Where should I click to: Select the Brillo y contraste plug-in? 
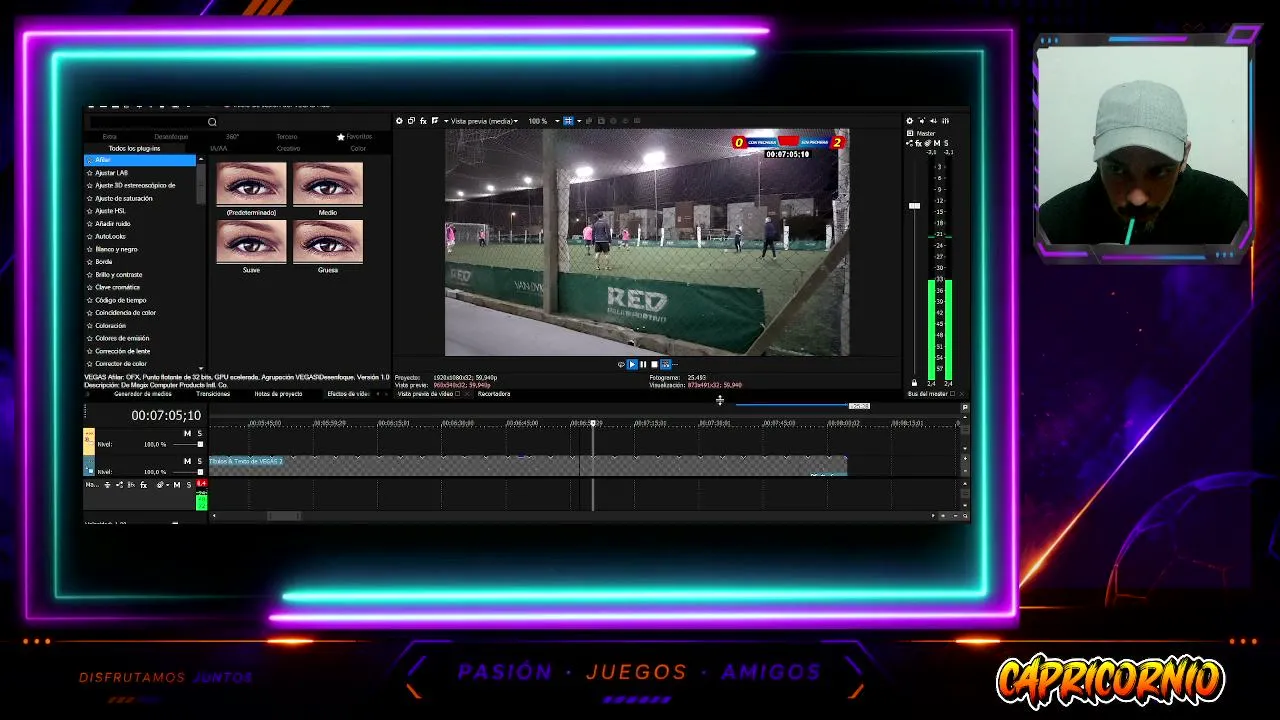tap(140, 275)
